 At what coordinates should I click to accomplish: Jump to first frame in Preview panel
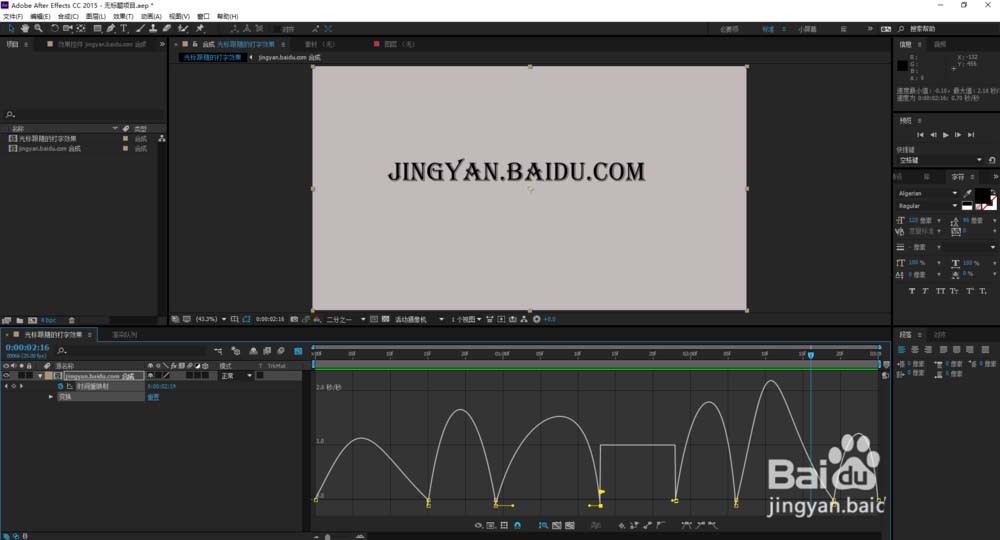click(920, 135)
